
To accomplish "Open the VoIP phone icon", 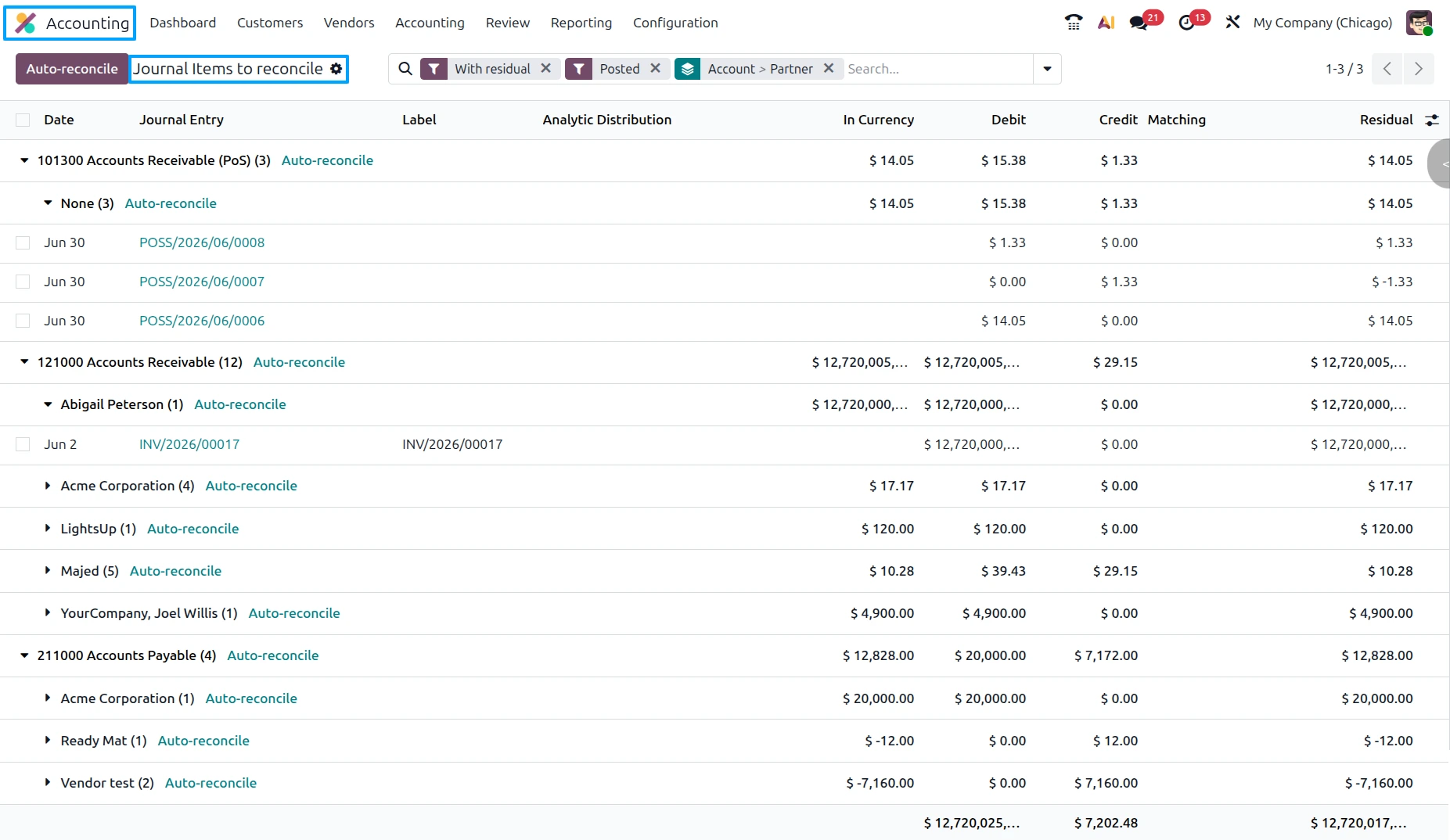I will coord(1074,23).
